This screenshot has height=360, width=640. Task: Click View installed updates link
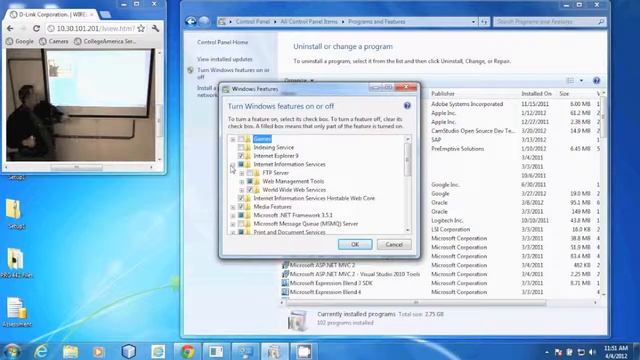pyautogui.click(x=224, y=59)
